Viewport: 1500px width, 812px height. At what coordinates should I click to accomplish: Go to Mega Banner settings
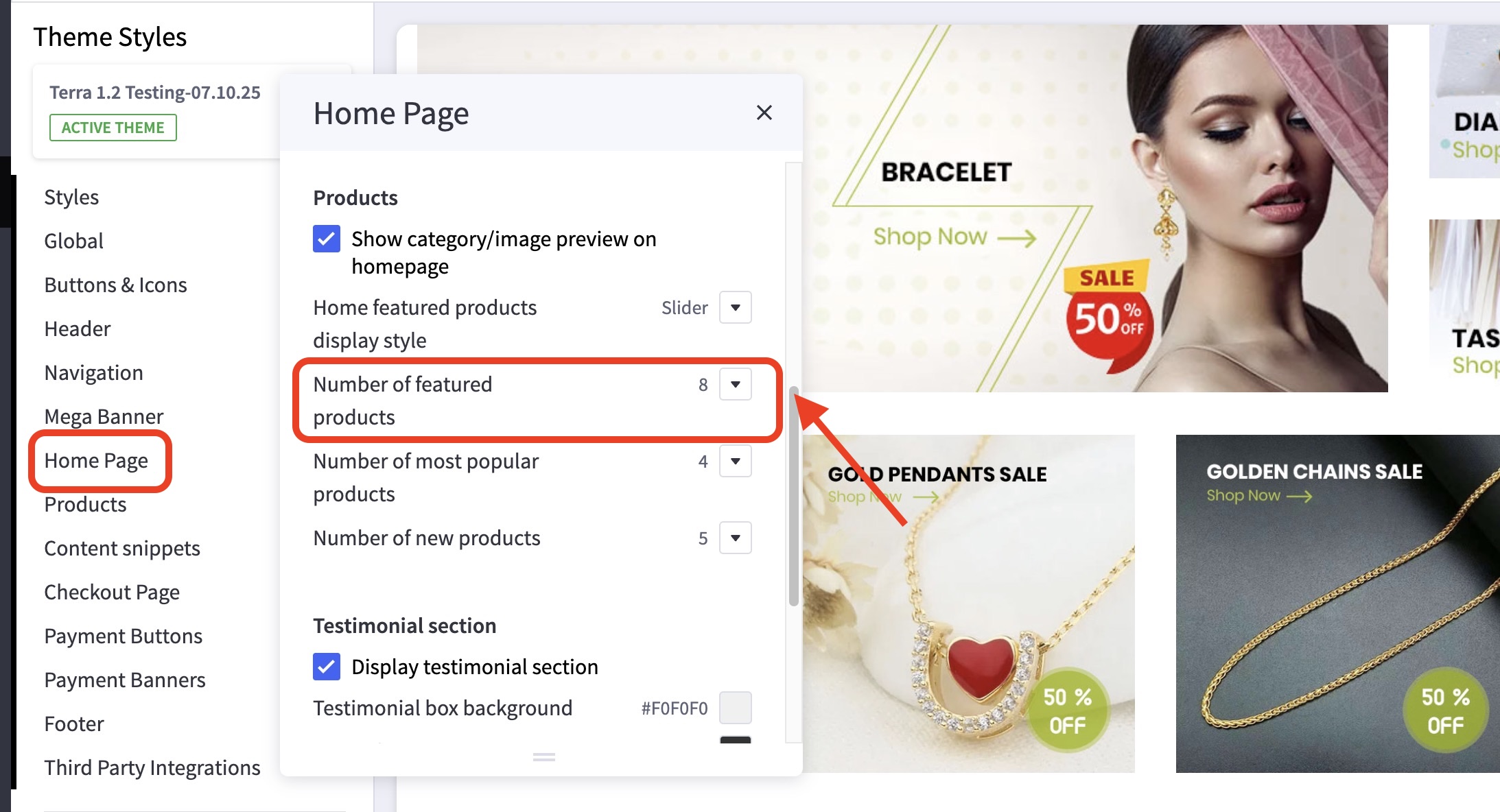point(104,417)
